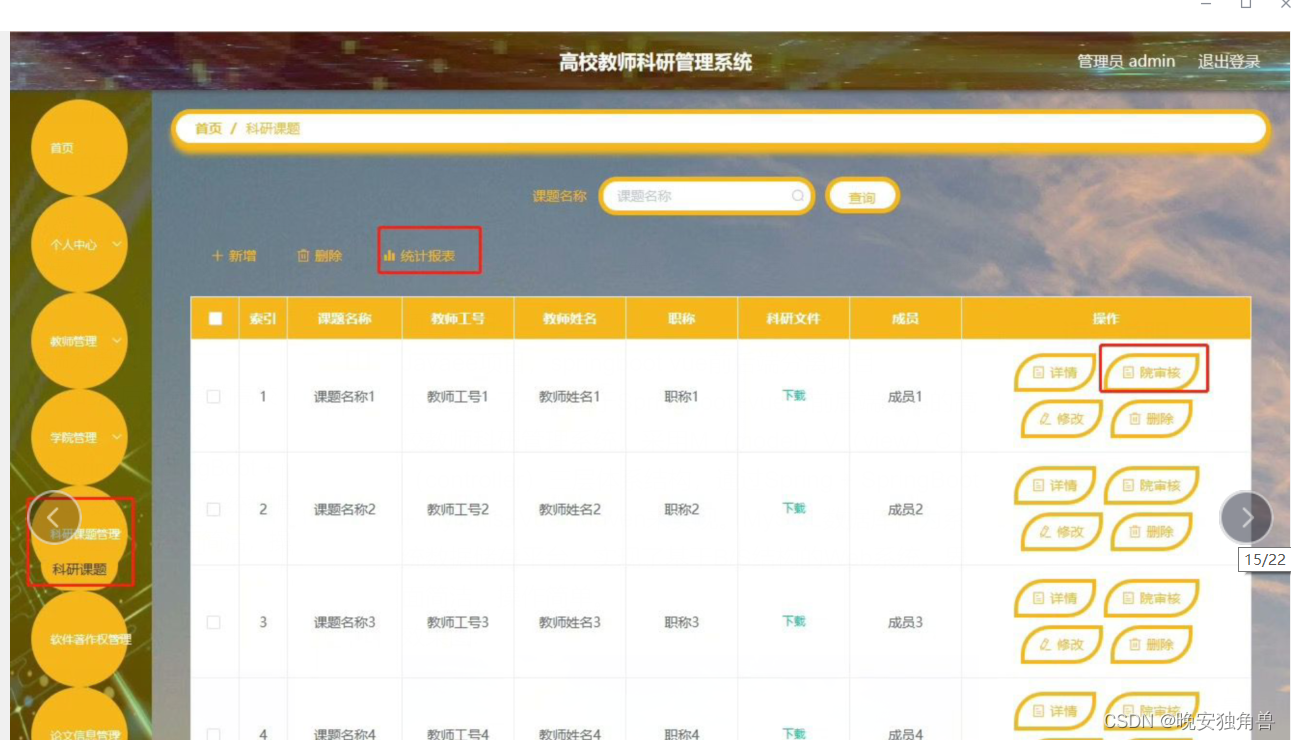Click the 教师工号 column header
The height and width of the screenshot is (740, 1291).
click(458, 319)
